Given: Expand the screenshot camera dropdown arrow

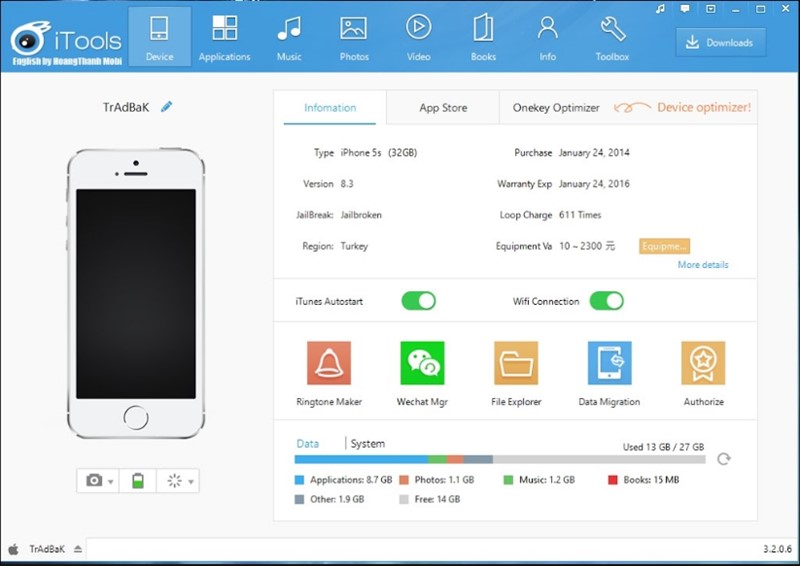Looking at the screenshot, I should [111, 481].
